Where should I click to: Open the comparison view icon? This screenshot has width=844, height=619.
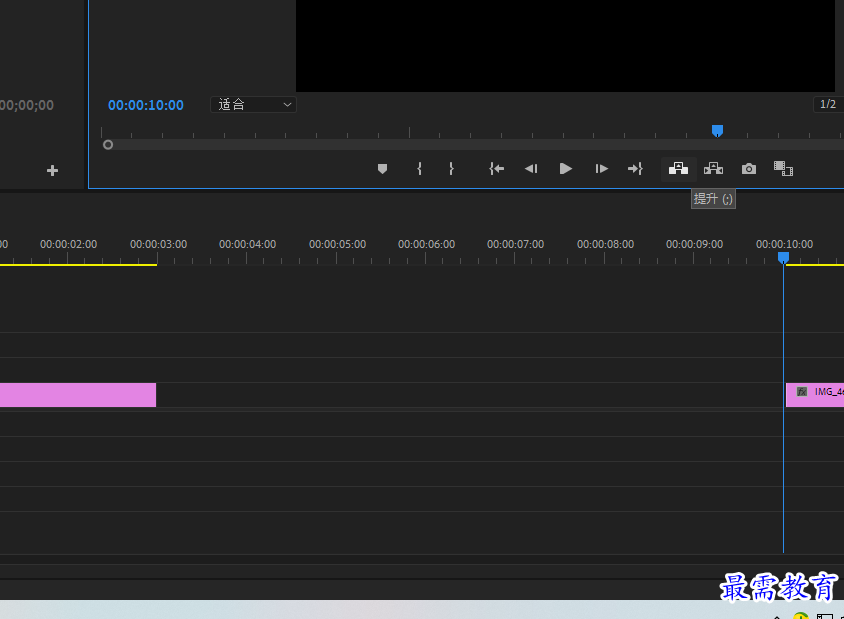point(783,169)
